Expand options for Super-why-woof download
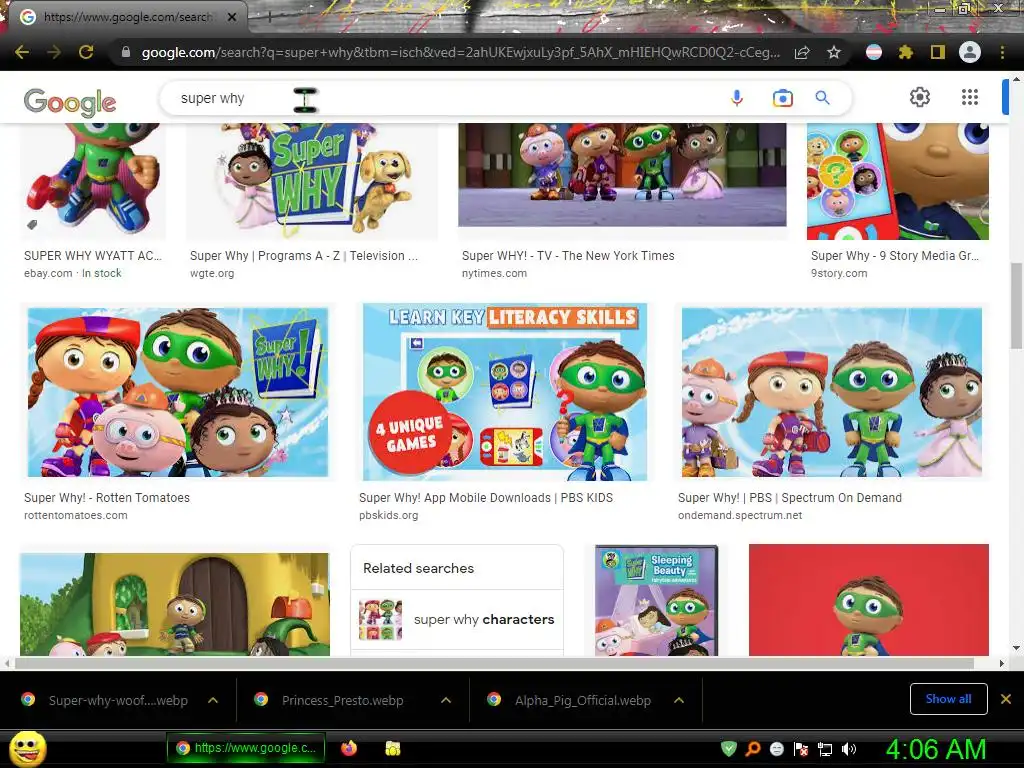 point(213,700)
